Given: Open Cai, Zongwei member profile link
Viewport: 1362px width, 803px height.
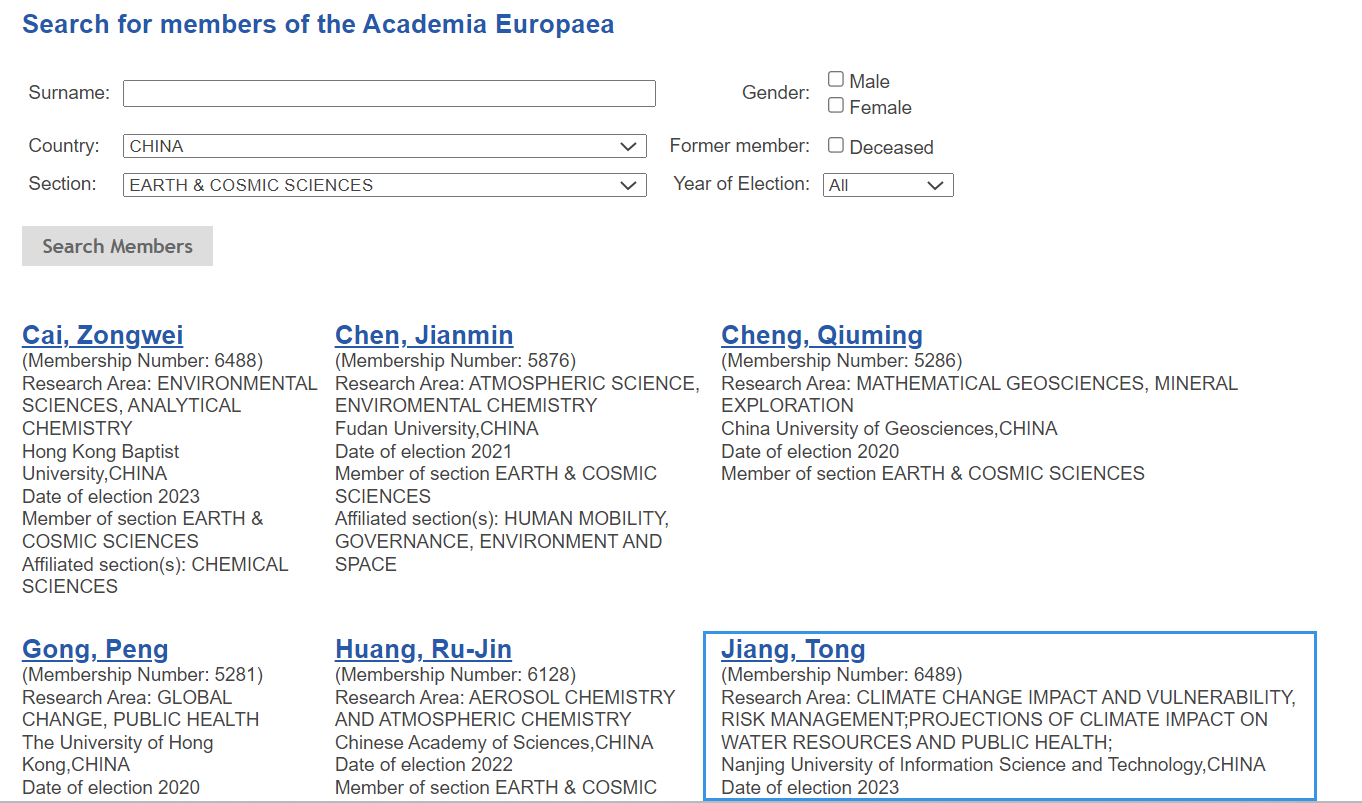Looking at the screenshot, I should (103, 335).
